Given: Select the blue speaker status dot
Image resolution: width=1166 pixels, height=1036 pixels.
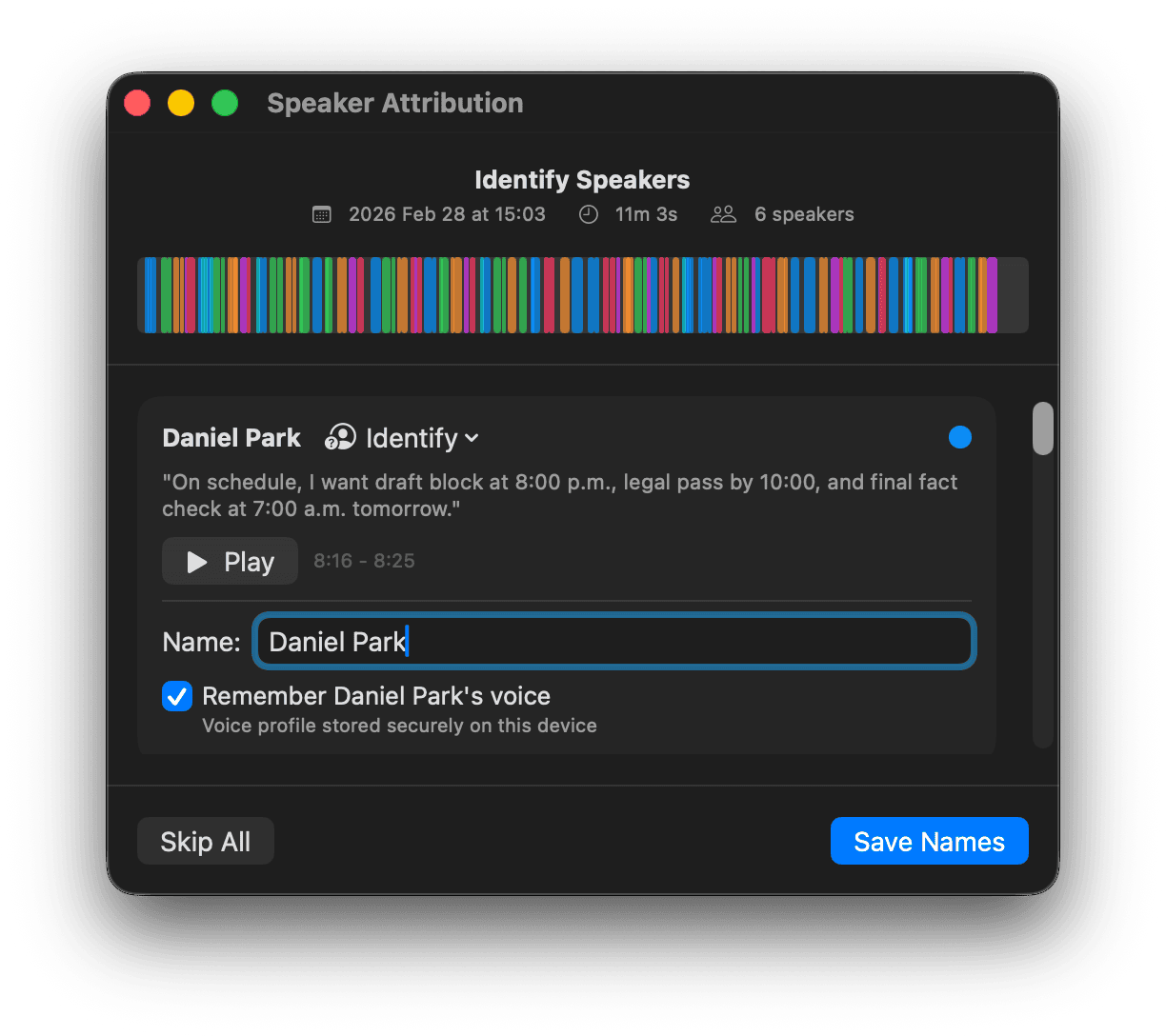Looking at the screenshot, I should (959, 437).
